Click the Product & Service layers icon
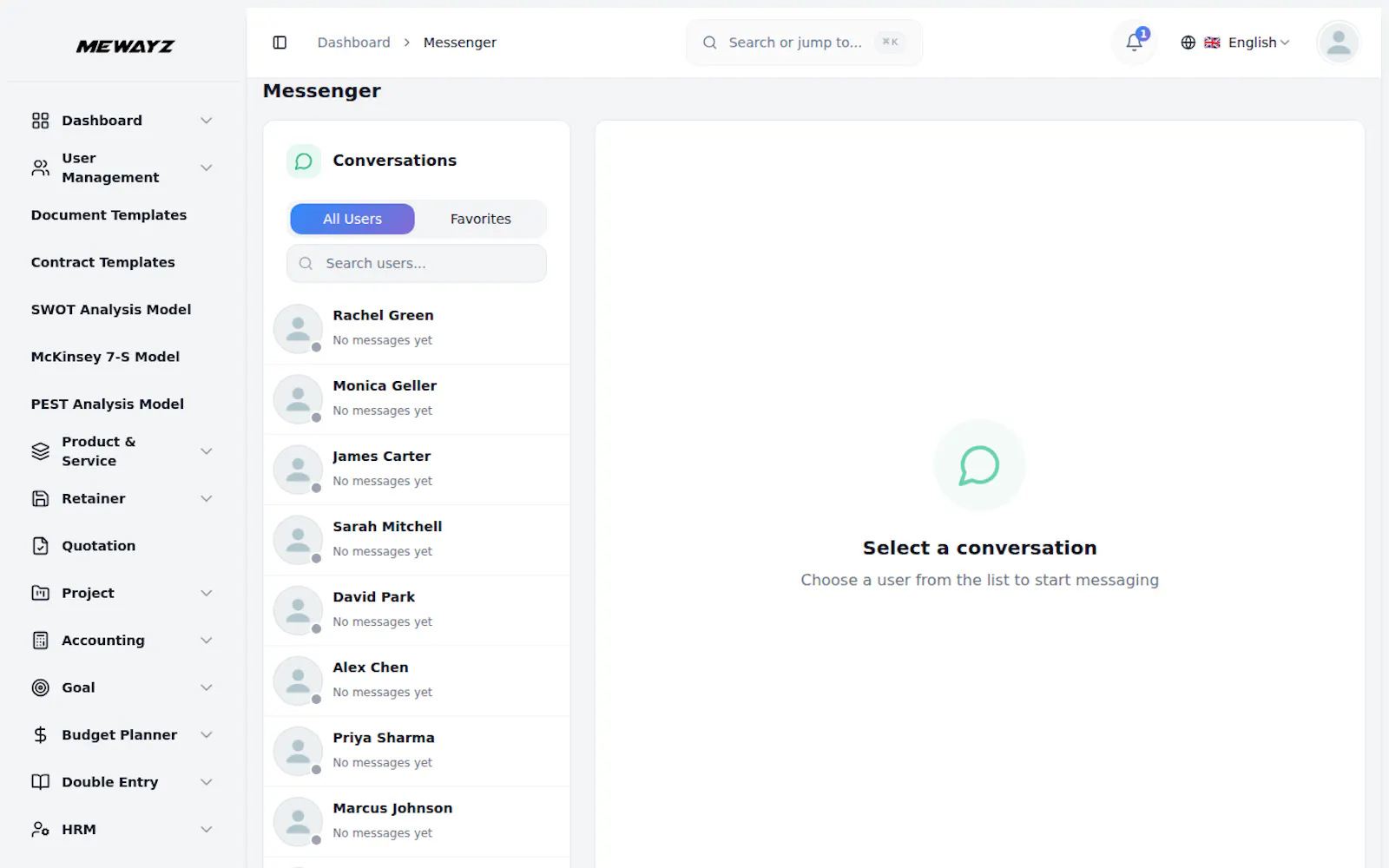The image size is (1389, 868). click(40, 451)
